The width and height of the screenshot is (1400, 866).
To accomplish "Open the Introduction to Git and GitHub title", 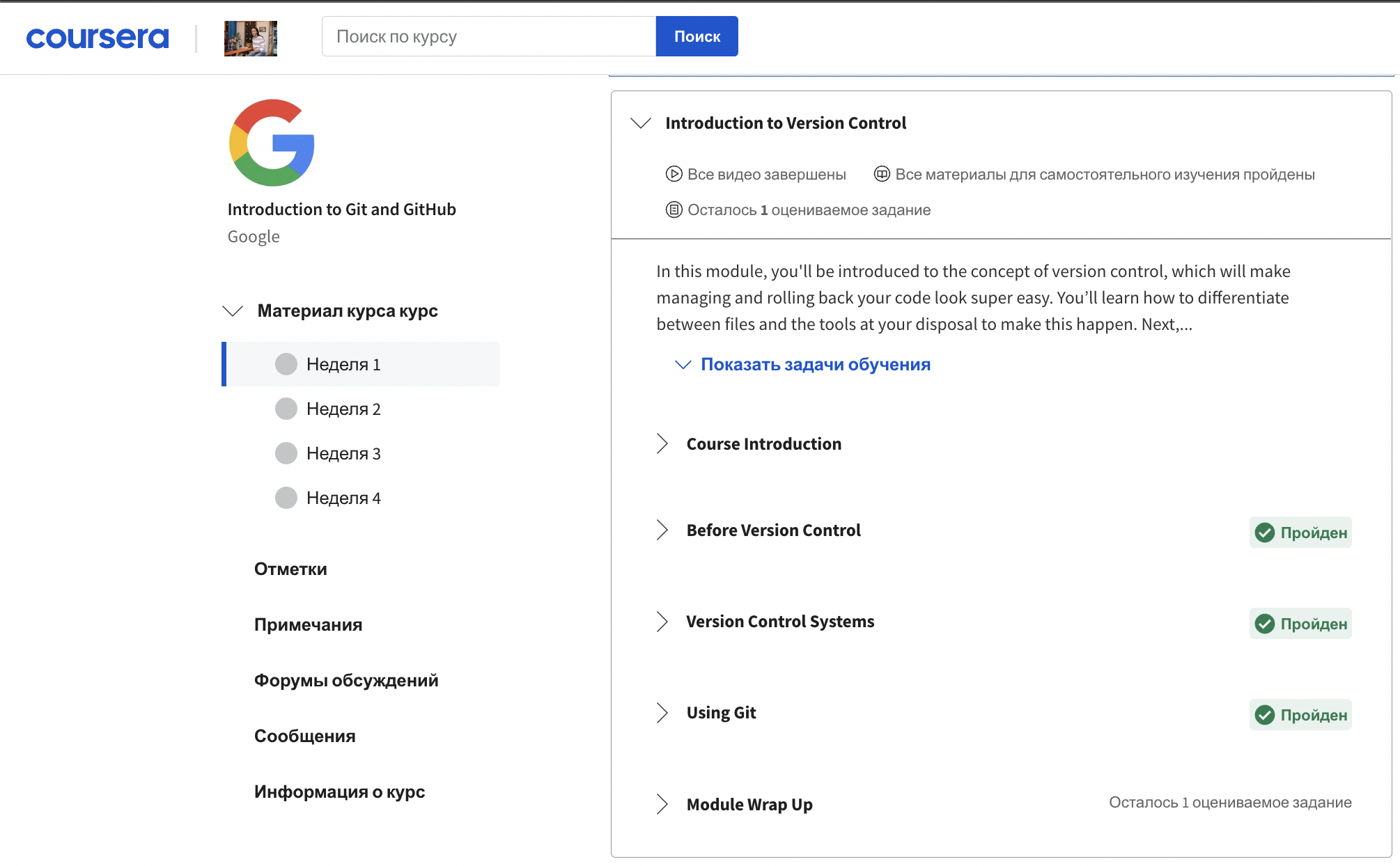I will click(341, 210).
